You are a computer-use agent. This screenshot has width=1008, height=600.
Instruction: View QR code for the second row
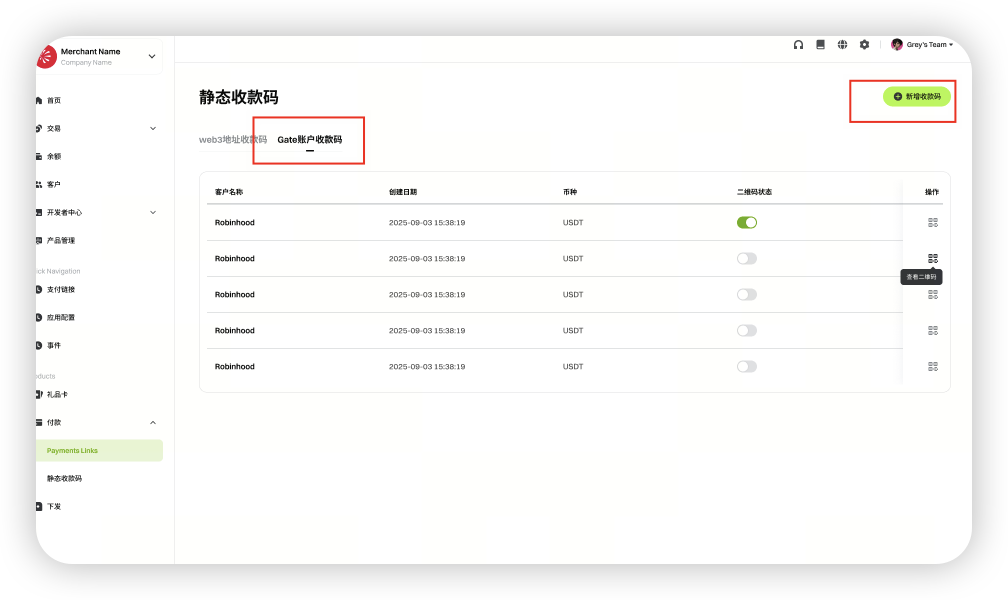point(932,258)
